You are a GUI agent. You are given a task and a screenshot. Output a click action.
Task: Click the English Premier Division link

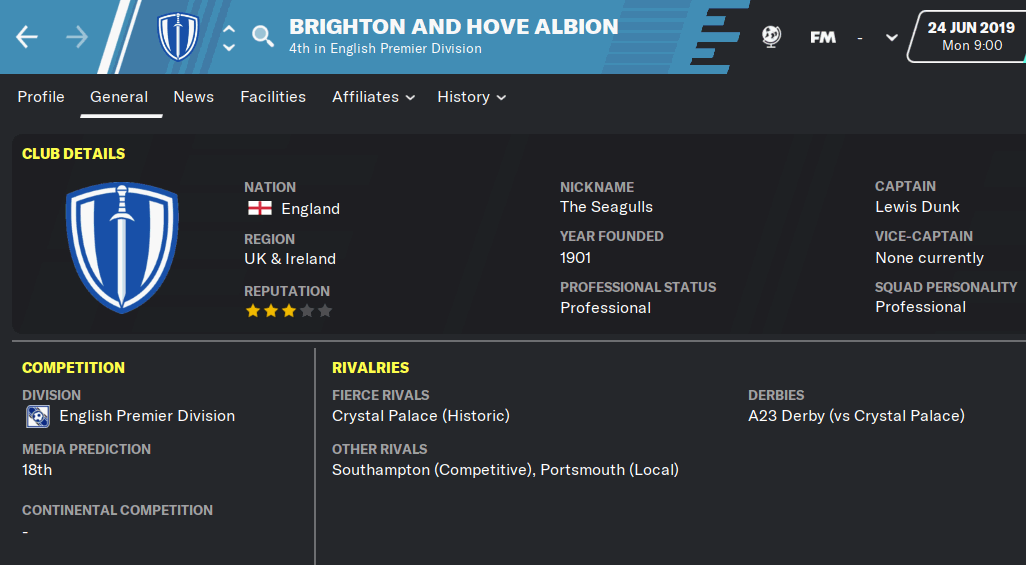point(147,416)
